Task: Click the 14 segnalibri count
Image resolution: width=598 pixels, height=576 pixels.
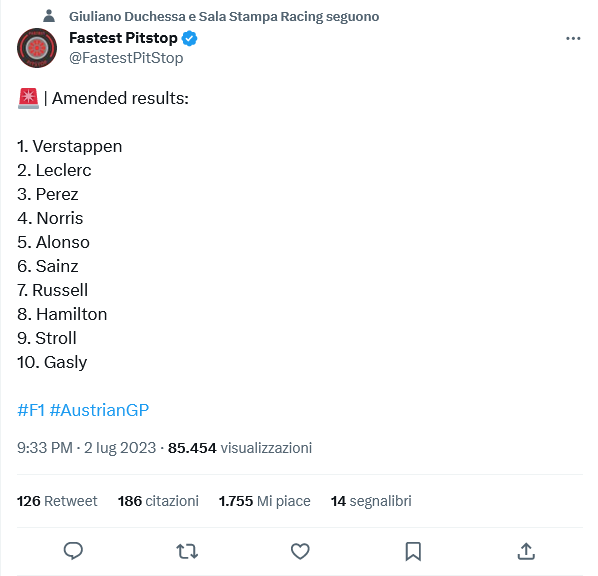Action: 371,501
